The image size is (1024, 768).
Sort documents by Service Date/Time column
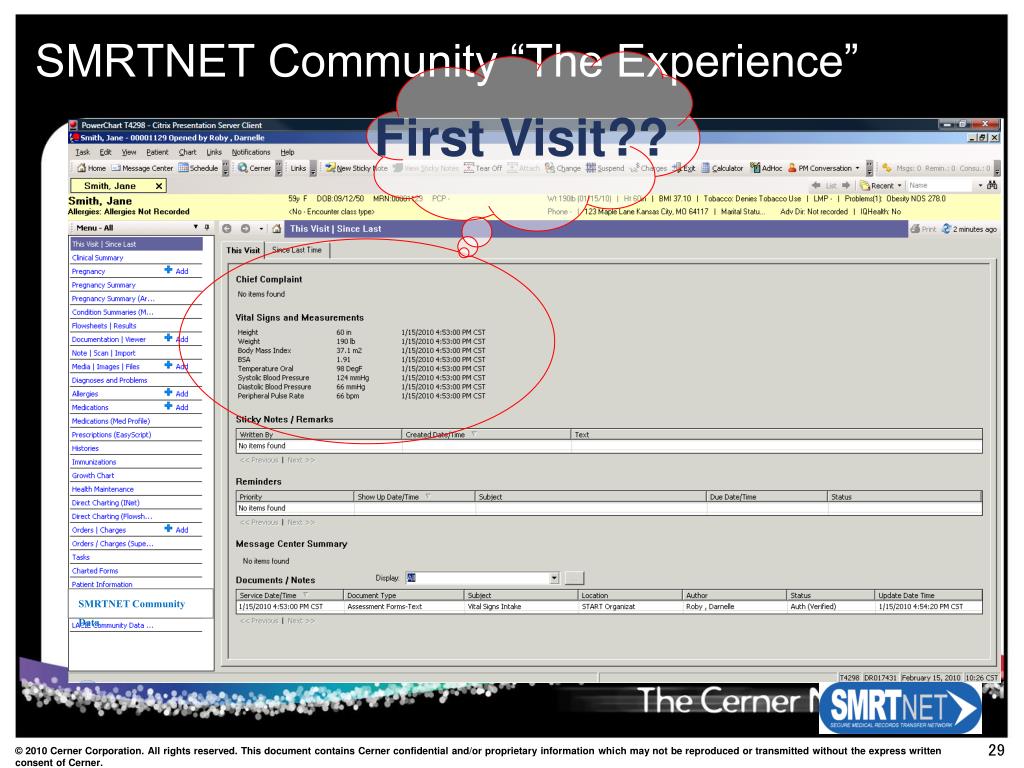(290, 596)
